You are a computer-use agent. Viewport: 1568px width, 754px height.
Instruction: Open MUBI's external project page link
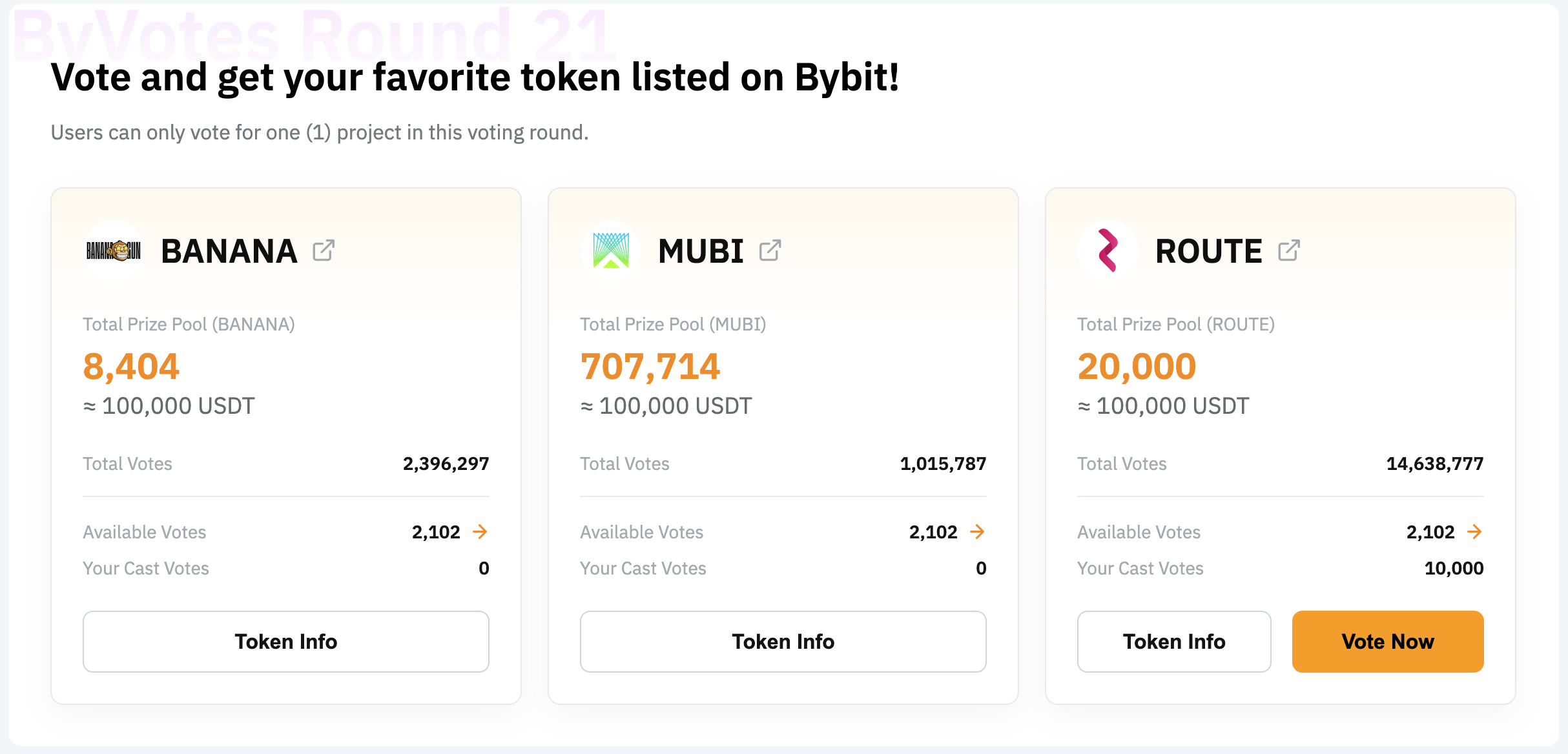[x=769, y=250]
